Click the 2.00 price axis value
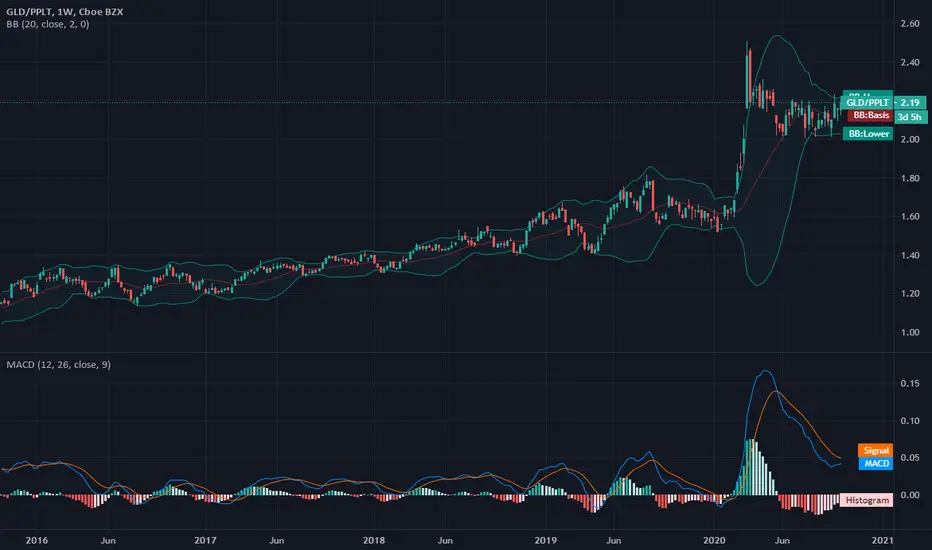932x550 pixels. 910,139
